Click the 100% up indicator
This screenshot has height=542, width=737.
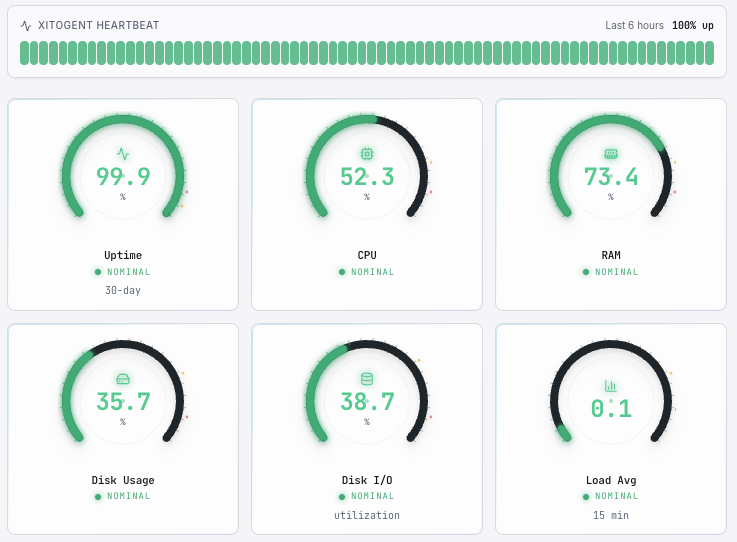[693, 25]
